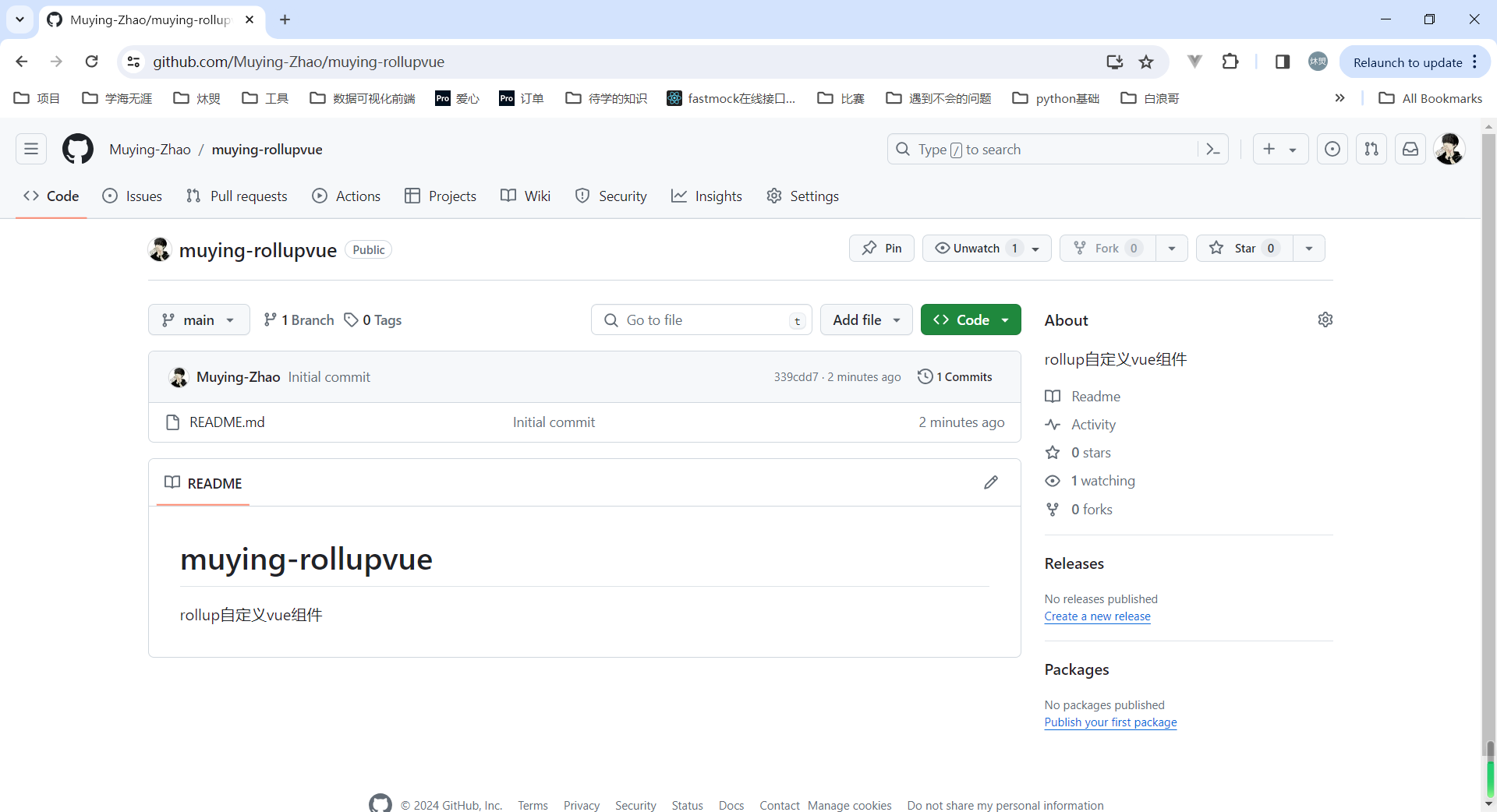Open the command palette icon in search bar
The image size is (1497, 812).
coord(1212,149)
